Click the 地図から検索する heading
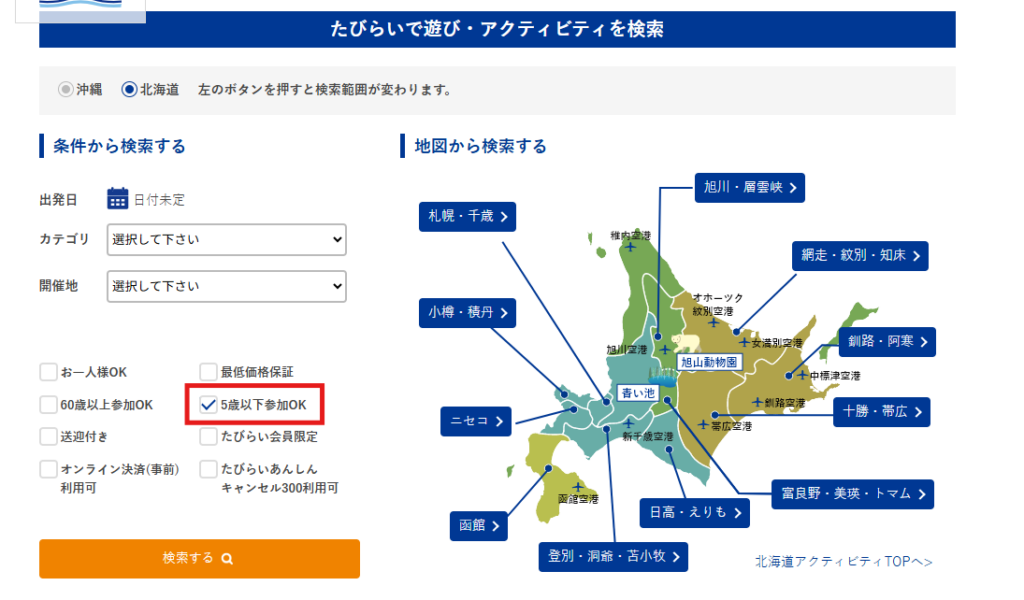Viewport: 1024px width, 600px height. tap(481, 146)
